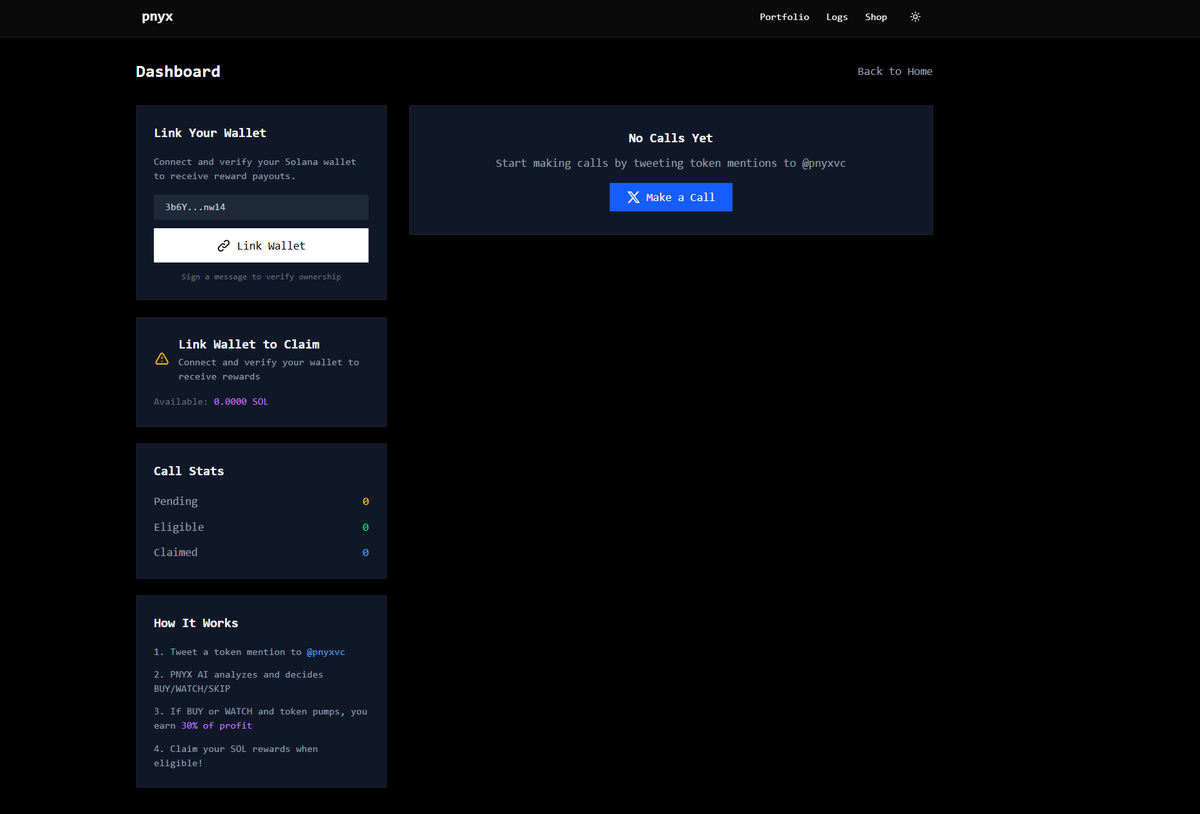The height and width of the screenshot is (814, 1200).
Task: Click the Call Stats panel heading
Action: pyautogui.click(x=189, y=470)
